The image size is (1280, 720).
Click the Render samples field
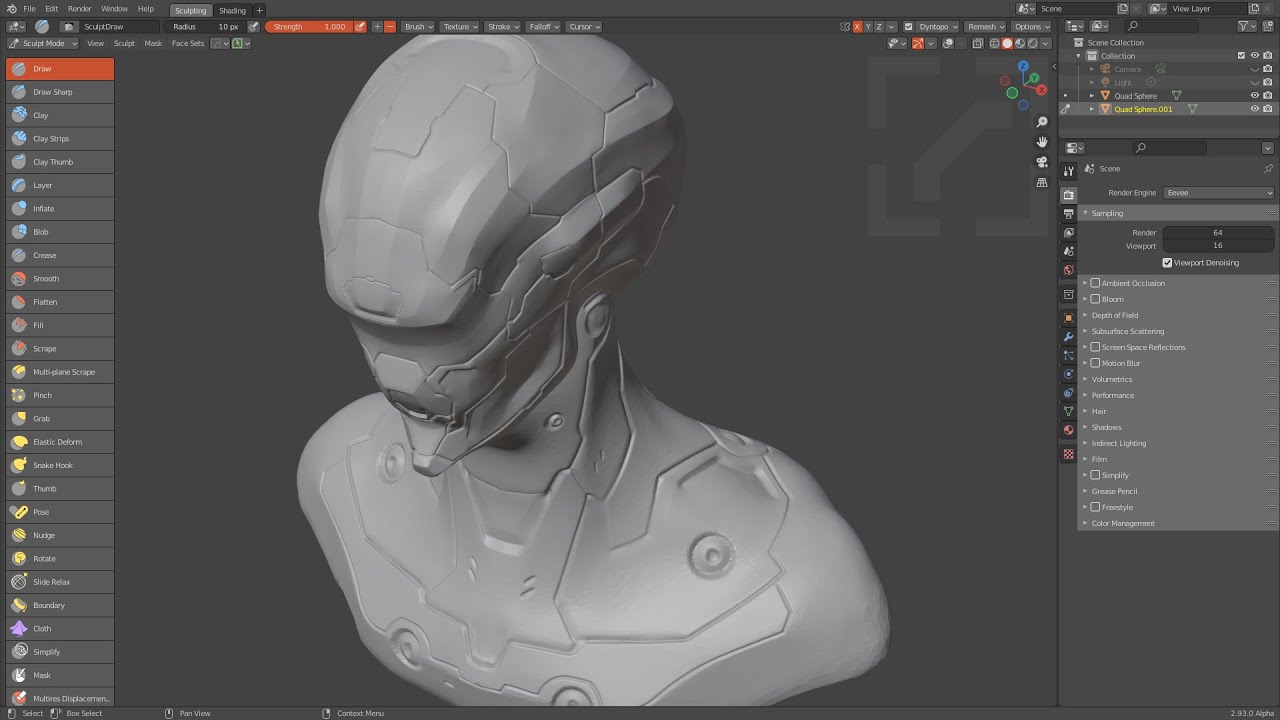click(x=1218, y=233)
